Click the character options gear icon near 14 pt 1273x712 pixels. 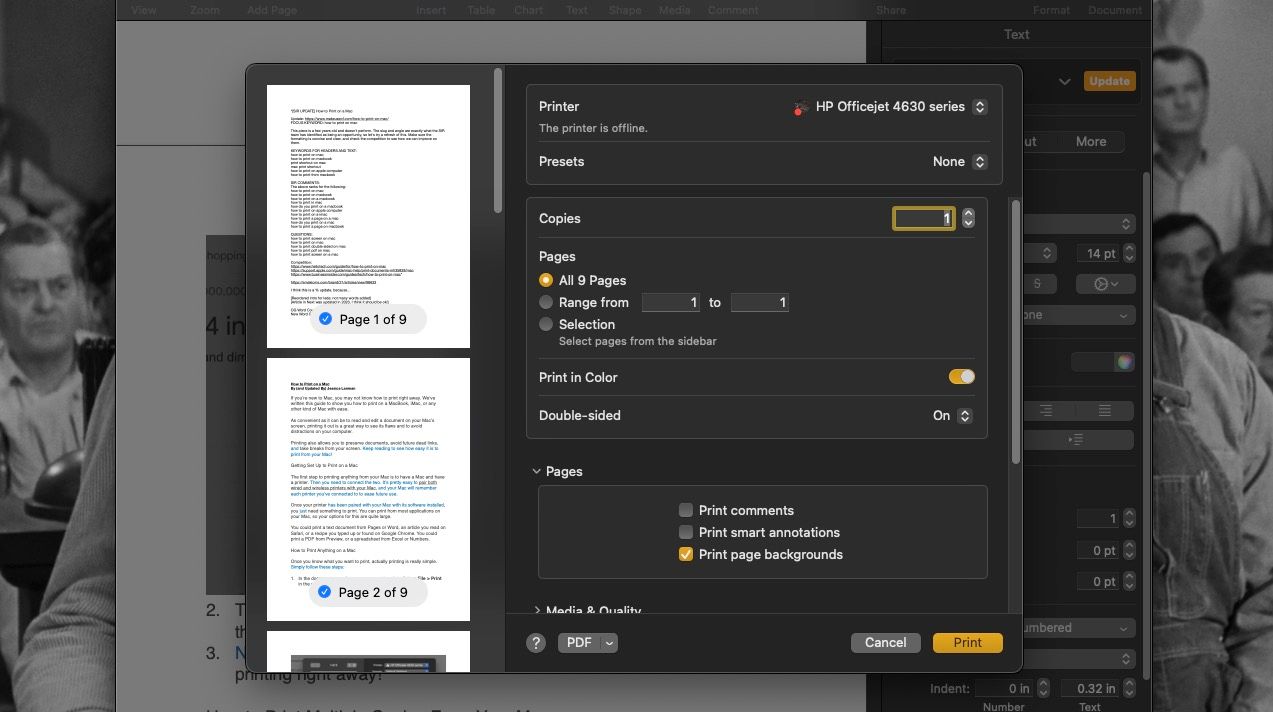(x=1103, y=283)
